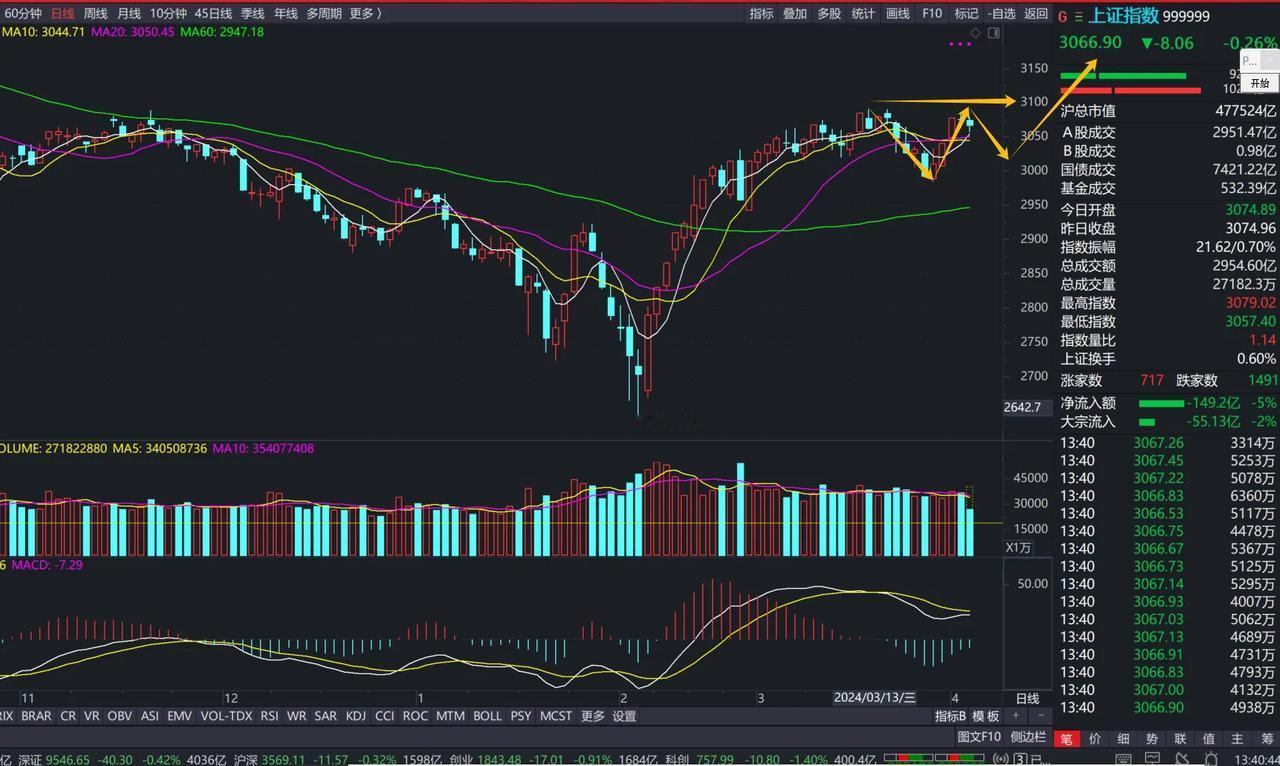The width and height of the screenshot is (1280, 766).
Task: Select the ROC indicator
Action: pyautogui.click(x=416, y=716)
